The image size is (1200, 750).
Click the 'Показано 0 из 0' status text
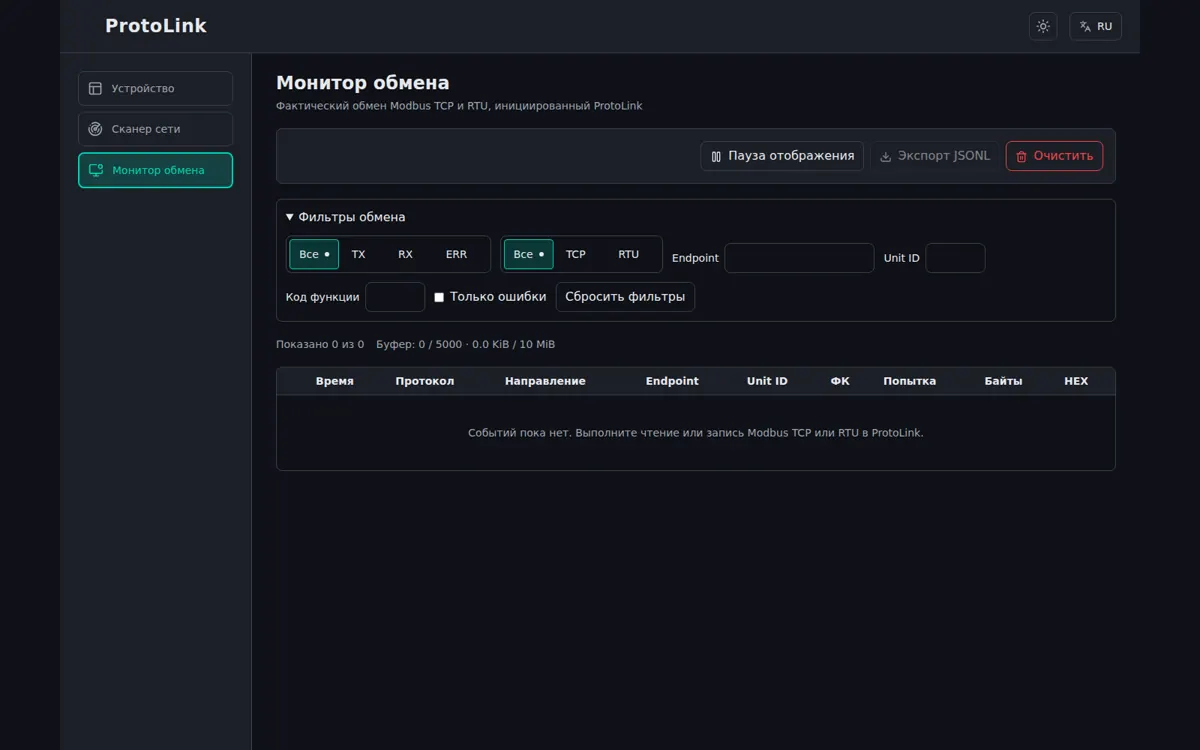(x=320, y=344)
